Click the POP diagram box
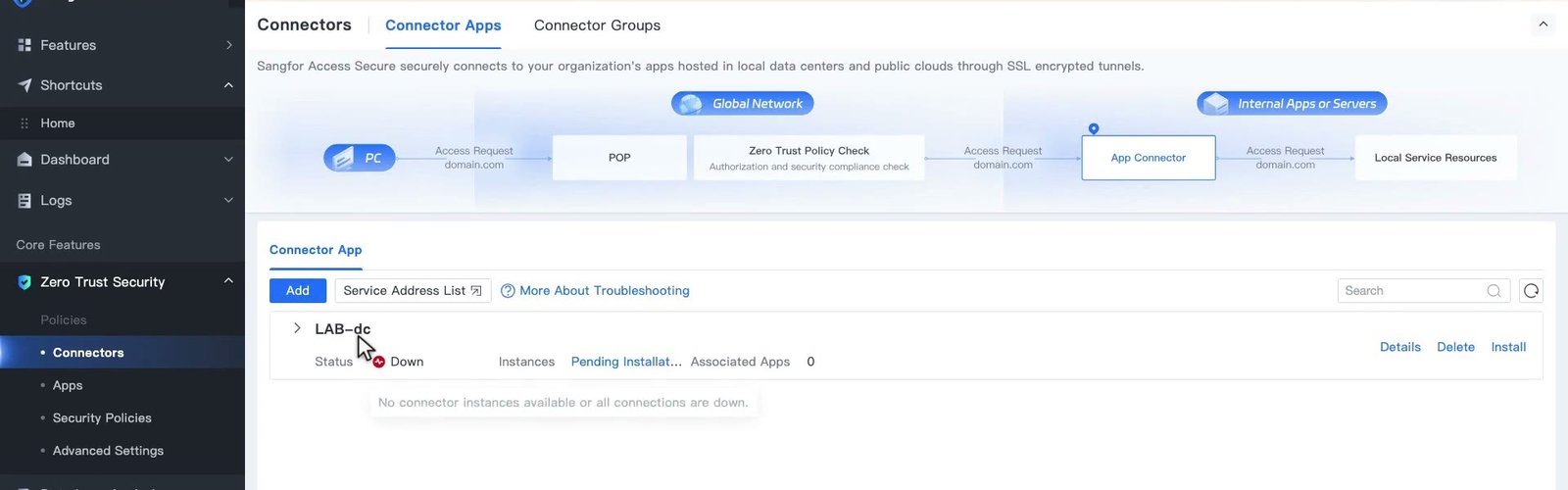 [619, 158]
